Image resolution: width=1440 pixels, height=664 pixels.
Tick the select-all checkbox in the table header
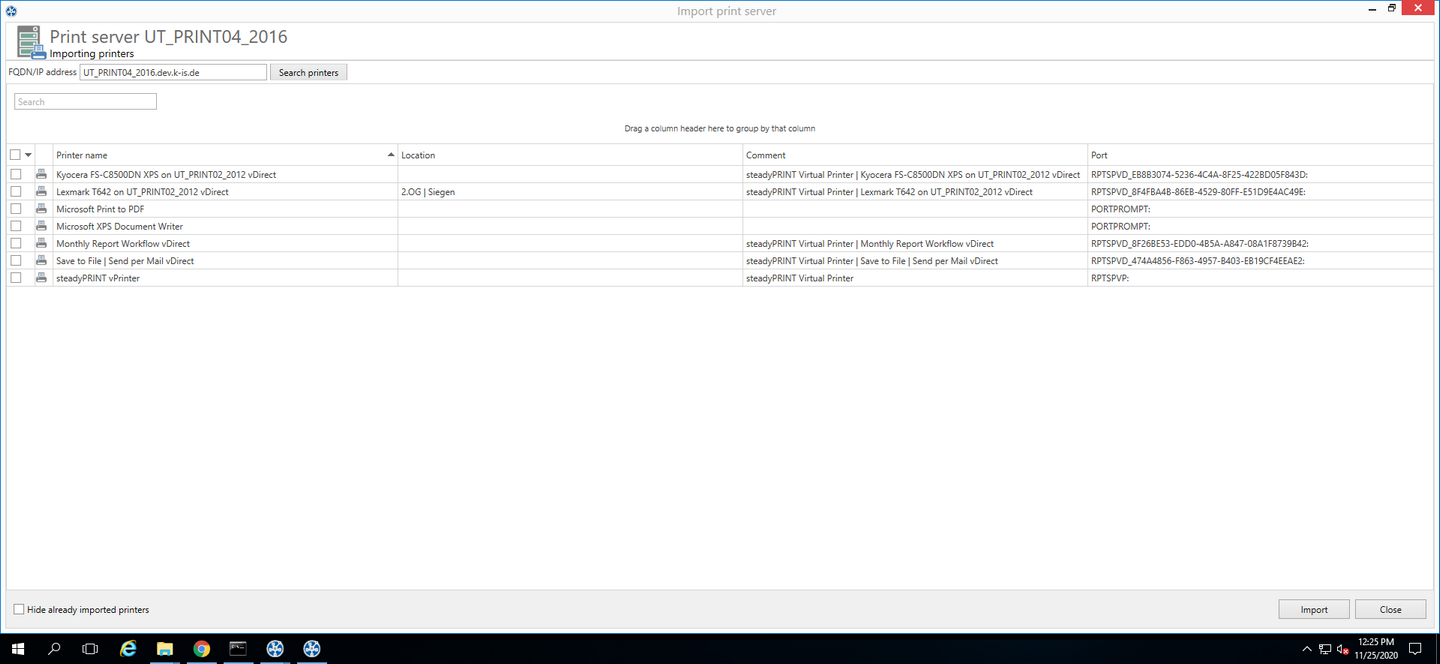point(15,155)
